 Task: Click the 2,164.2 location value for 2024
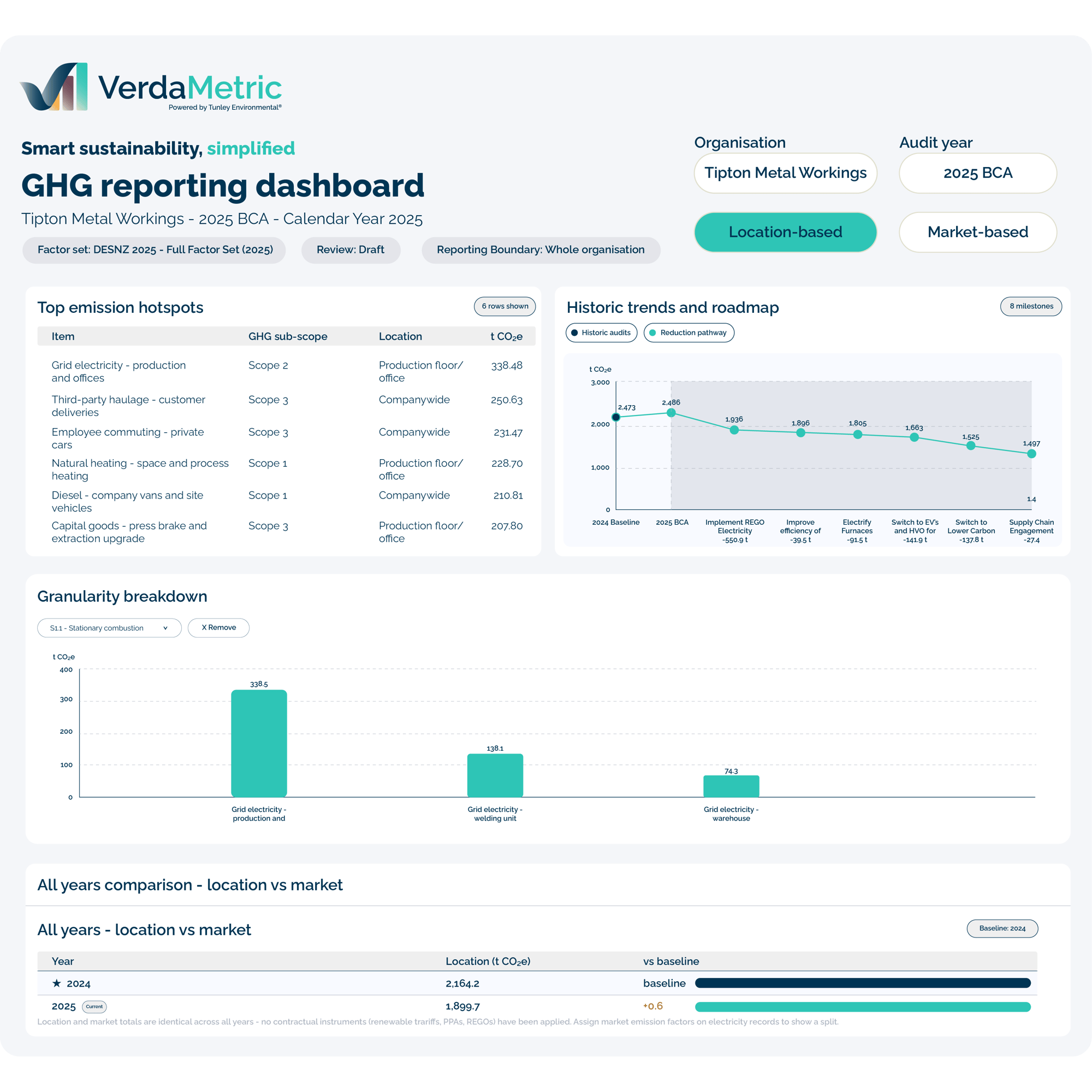point(462,983)
